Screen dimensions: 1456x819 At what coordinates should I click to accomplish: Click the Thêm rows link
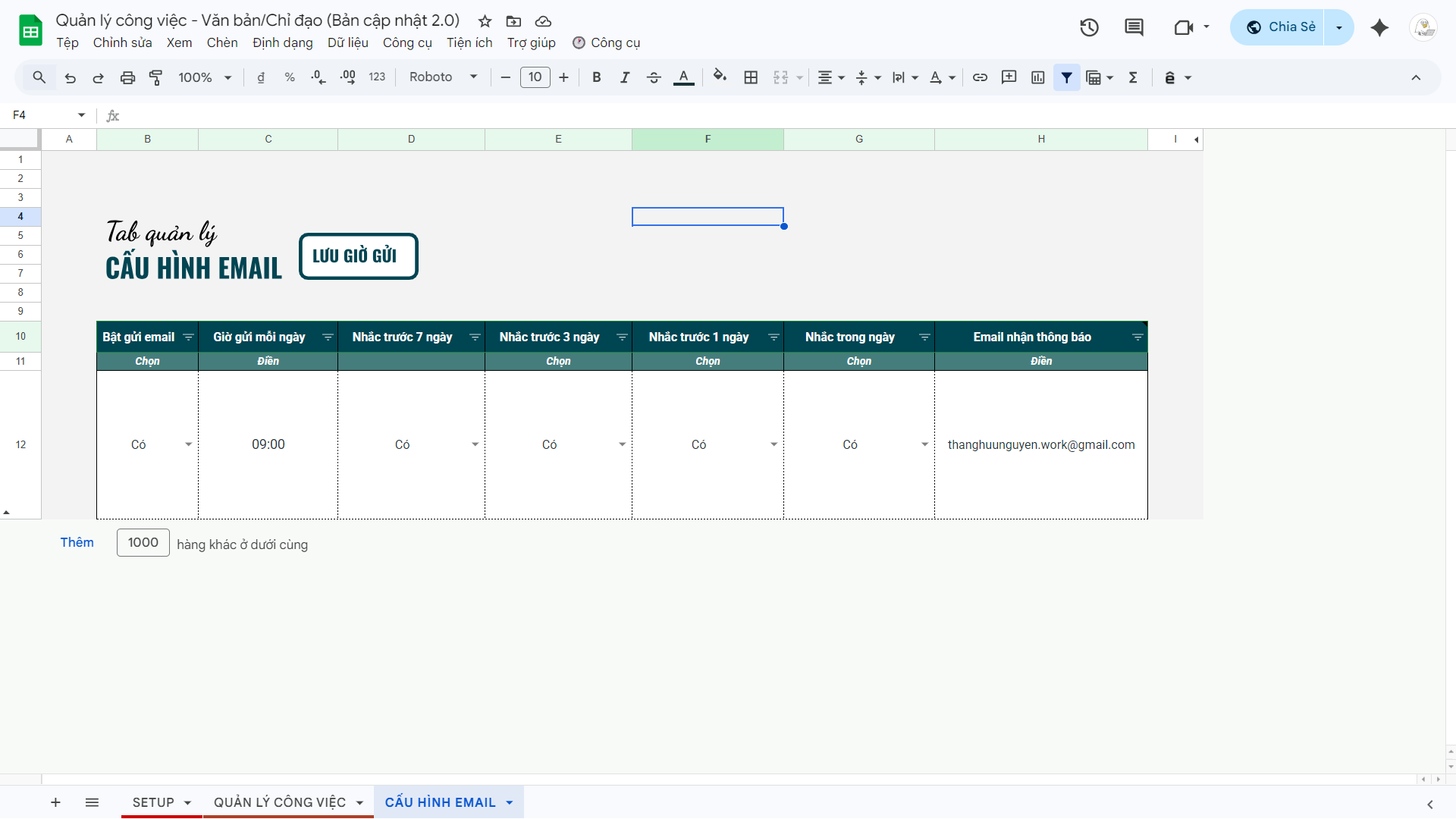77,542
